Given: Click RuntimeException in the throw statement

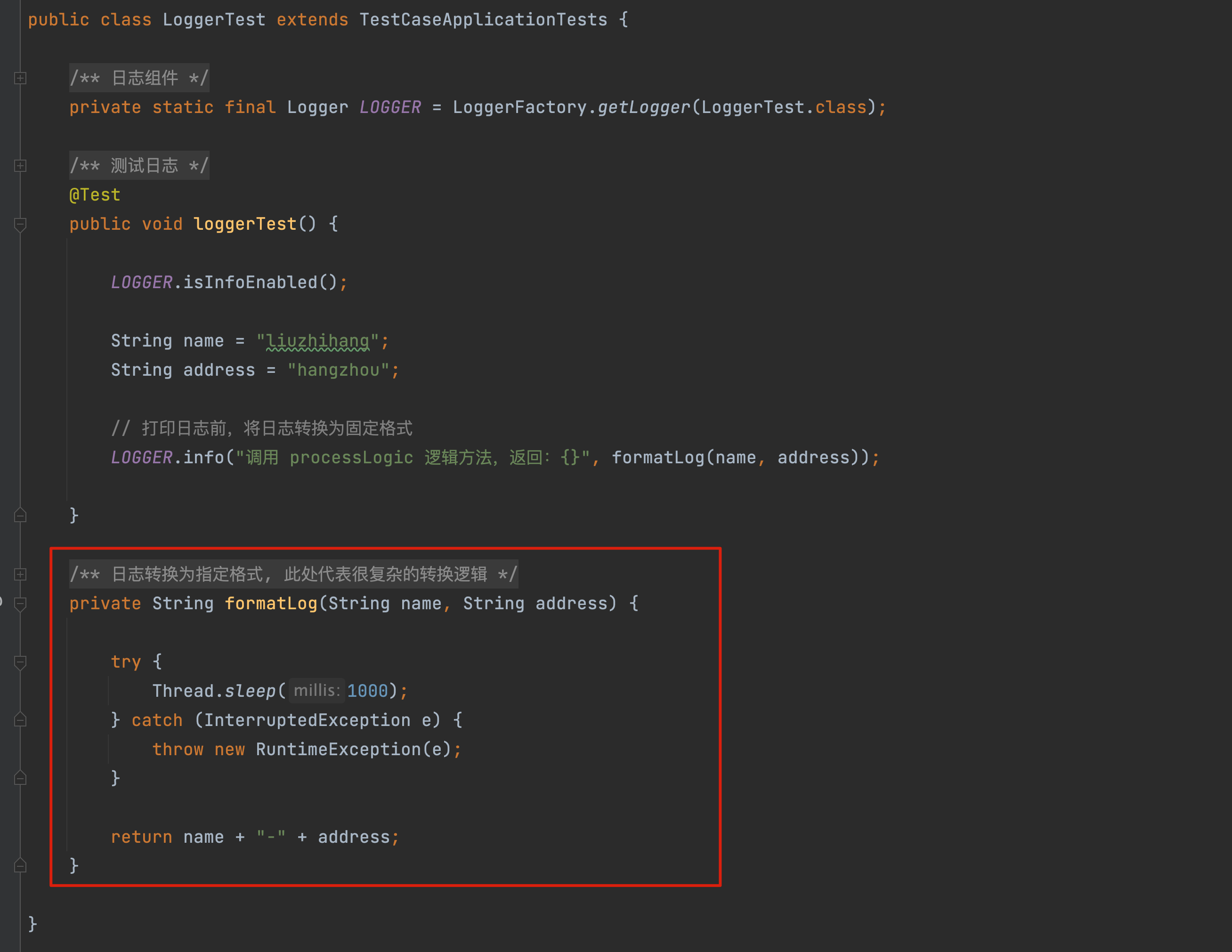Looking at the screenshot, I should click(339, 750).
